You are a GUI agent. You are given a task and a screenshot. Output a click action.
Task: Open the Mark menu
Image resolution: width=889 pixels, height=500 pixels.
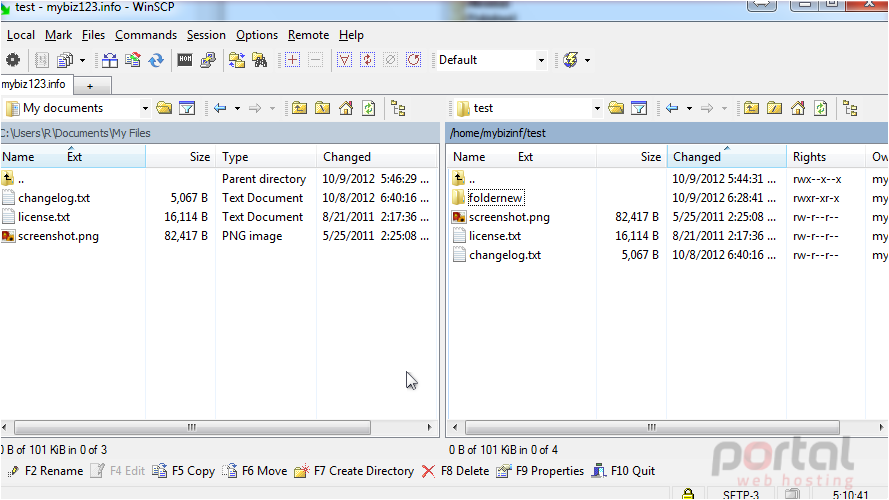[x=58, y=35]
